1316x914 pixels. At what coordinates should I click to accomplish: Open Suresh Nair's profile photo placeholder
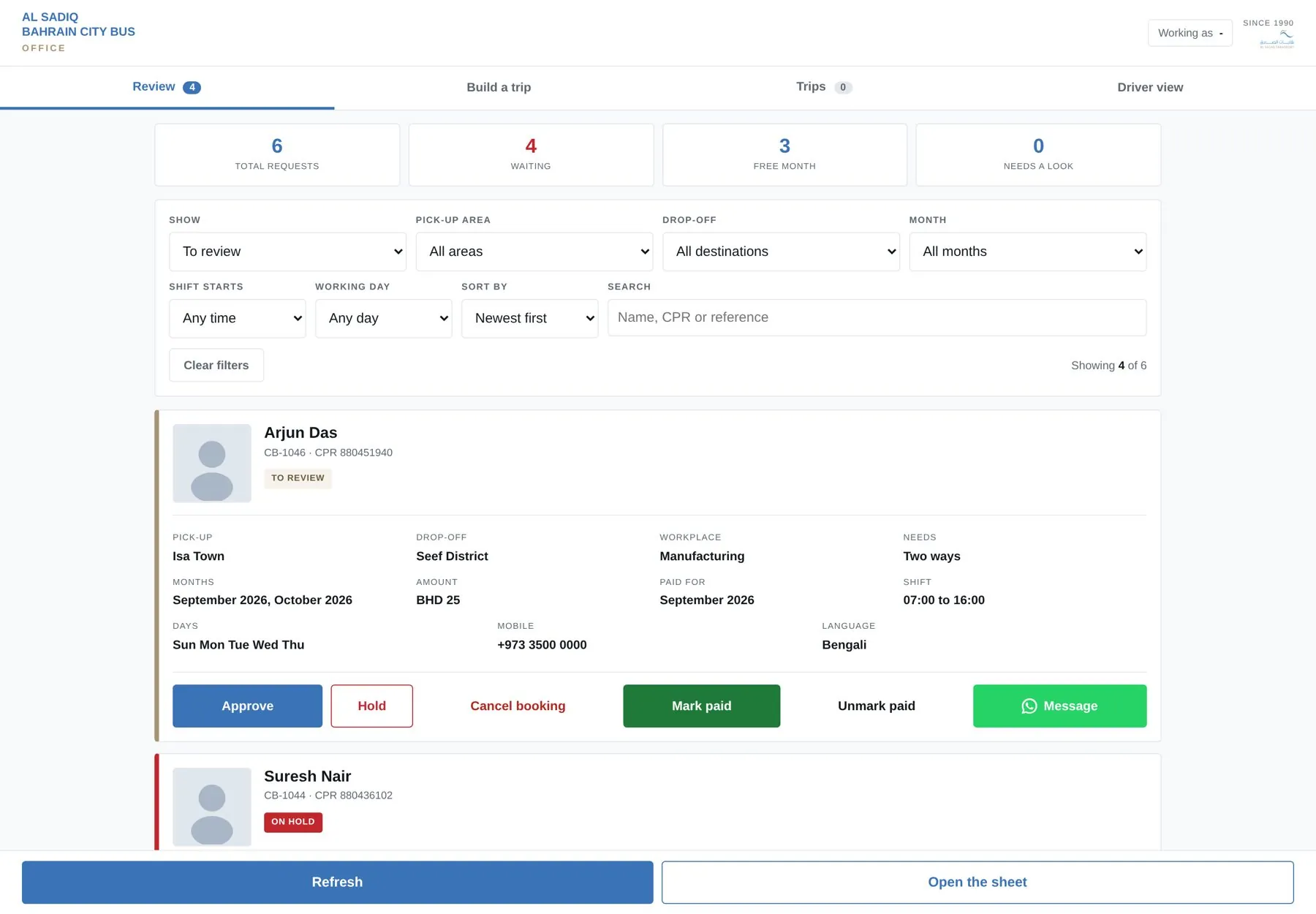pos(212,807)
